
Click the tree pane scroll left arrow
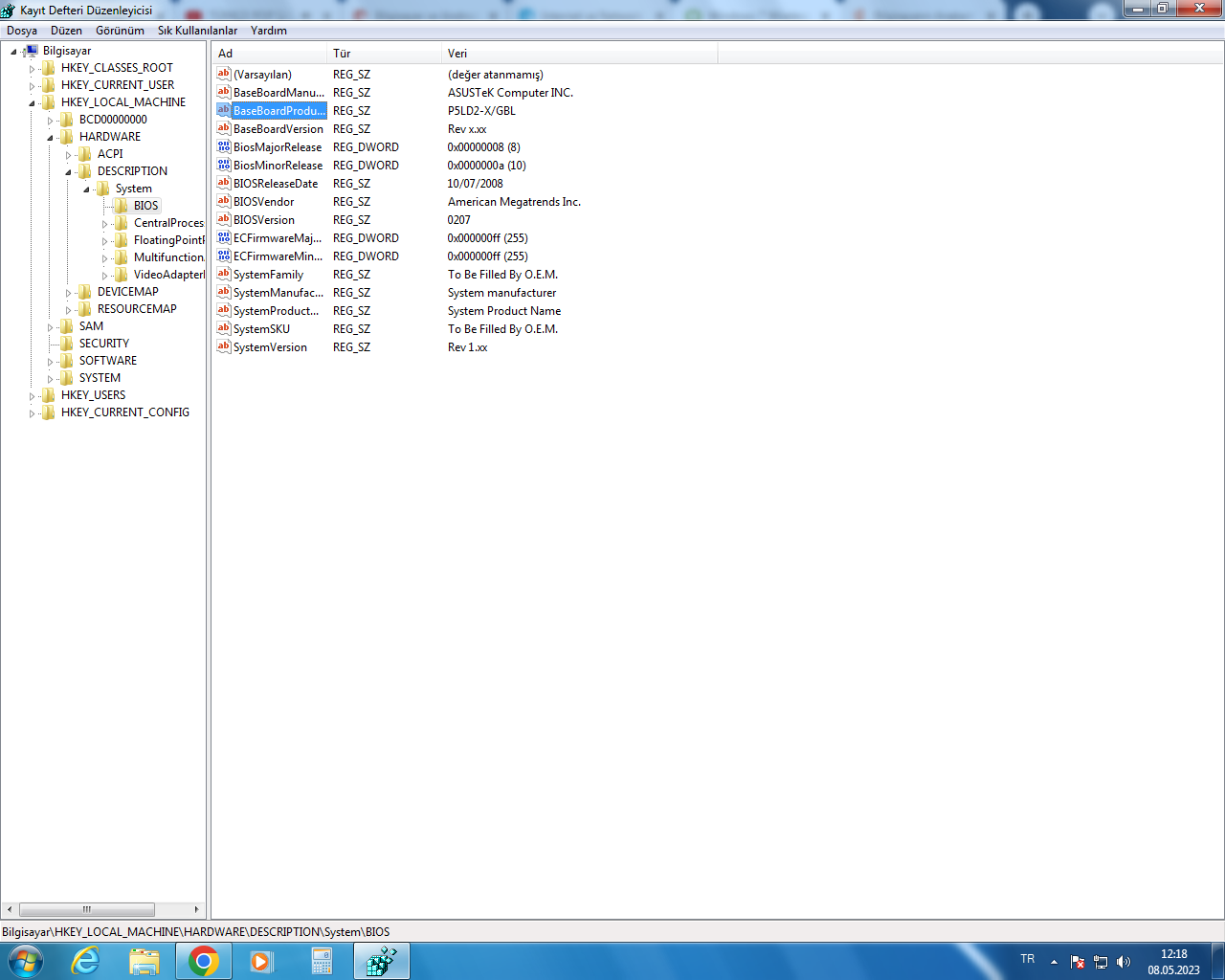point(10,909)
